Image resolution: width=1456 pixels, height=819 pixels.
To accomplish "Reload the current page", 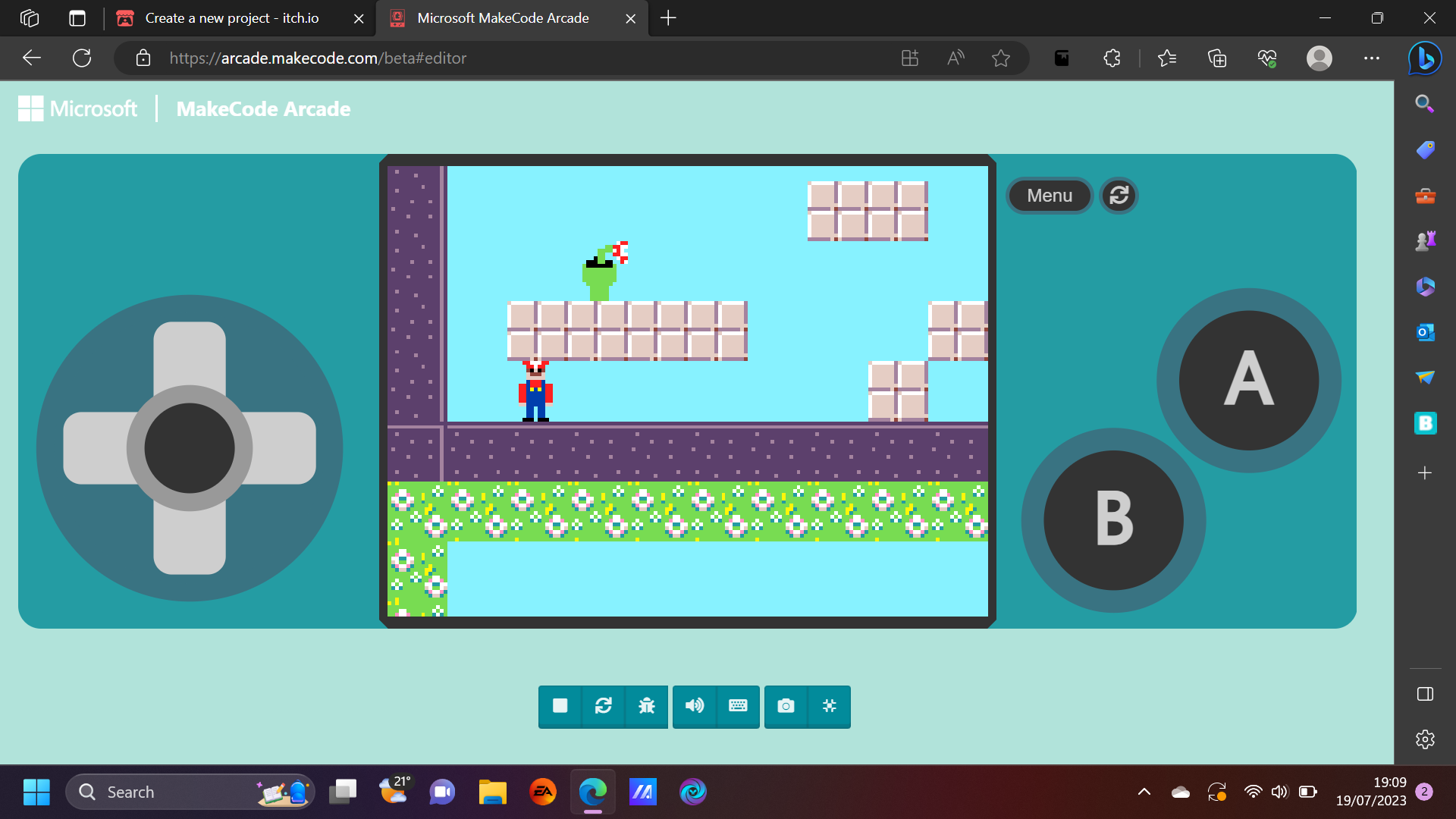I will click(82, 58).
